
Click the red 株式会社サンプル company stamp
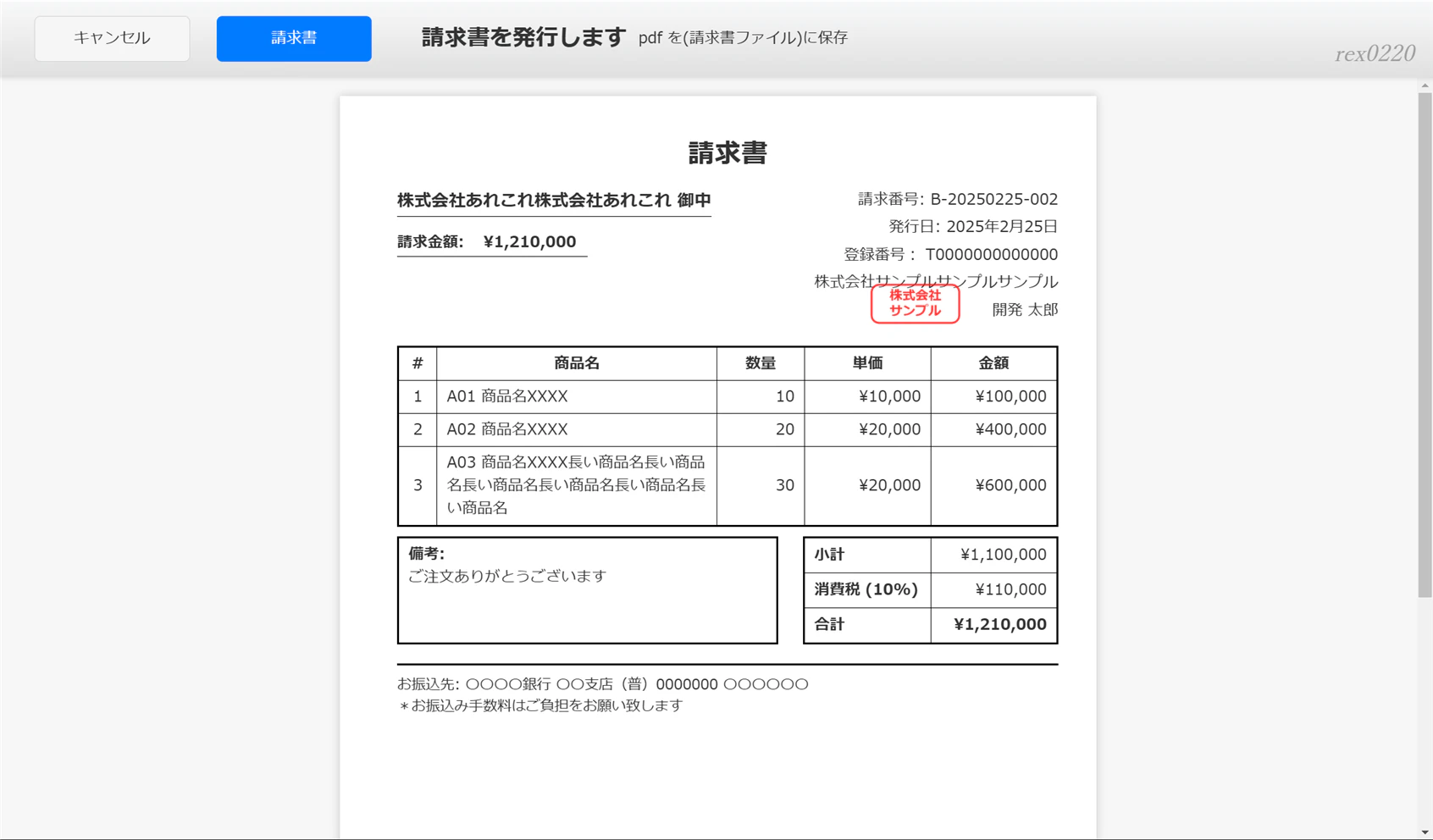pyautogui.click(x=915, y=303)
